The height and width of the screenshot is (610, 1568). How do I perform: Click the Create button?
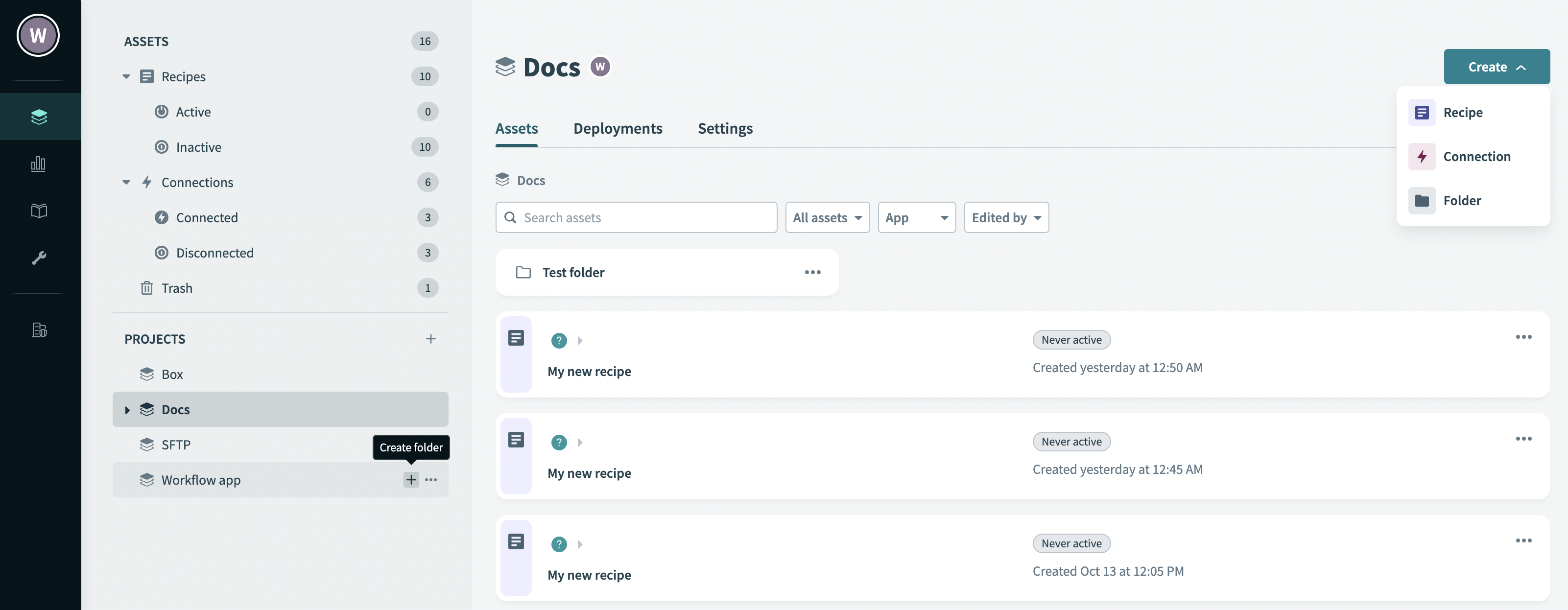[1496, 67]
